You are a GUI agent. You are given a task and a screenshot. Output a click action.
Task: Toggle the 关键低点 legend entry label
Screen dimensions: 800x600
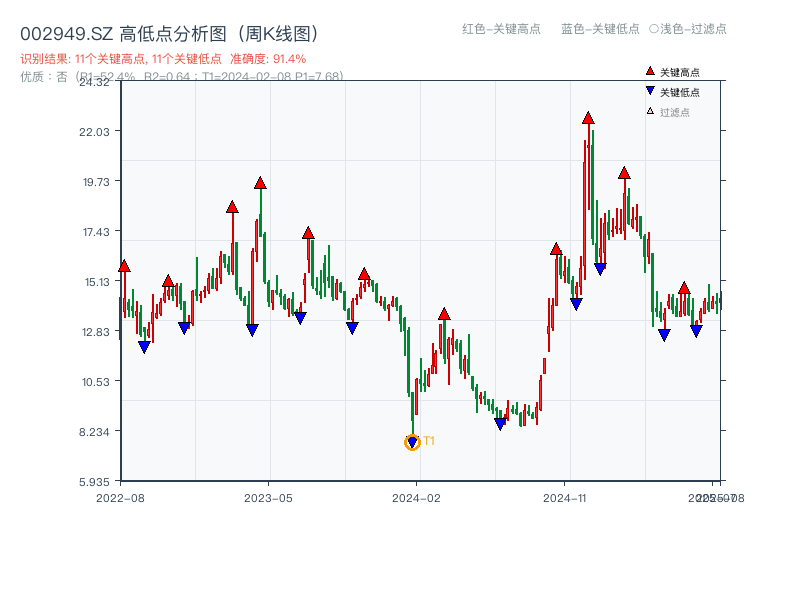click(x=680, y=92)
